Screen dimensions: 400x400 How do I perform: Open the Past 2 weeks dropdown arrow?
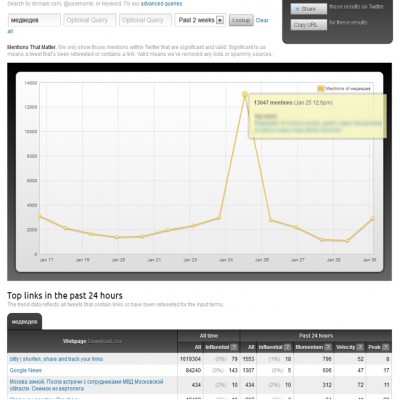point(220,20)
